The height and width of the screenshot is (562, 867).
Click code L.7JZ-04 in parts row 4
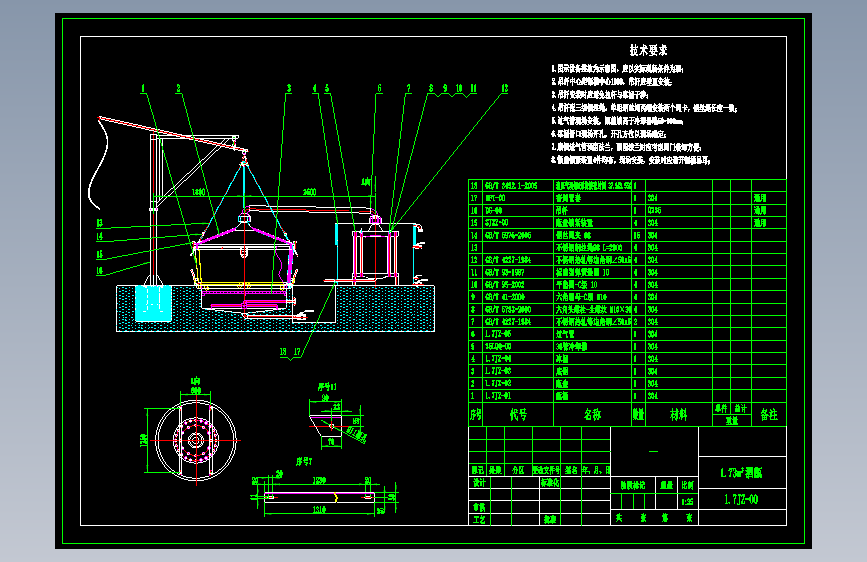(x=498, y=358)
